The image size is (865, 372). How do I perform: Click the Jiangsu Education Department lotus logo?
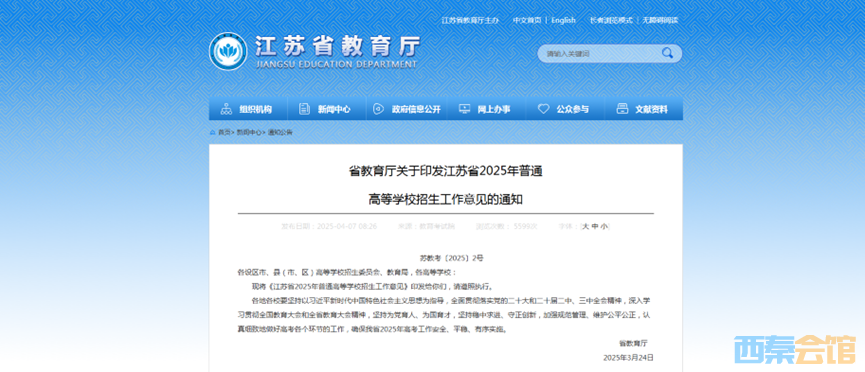tap(228, 52)
